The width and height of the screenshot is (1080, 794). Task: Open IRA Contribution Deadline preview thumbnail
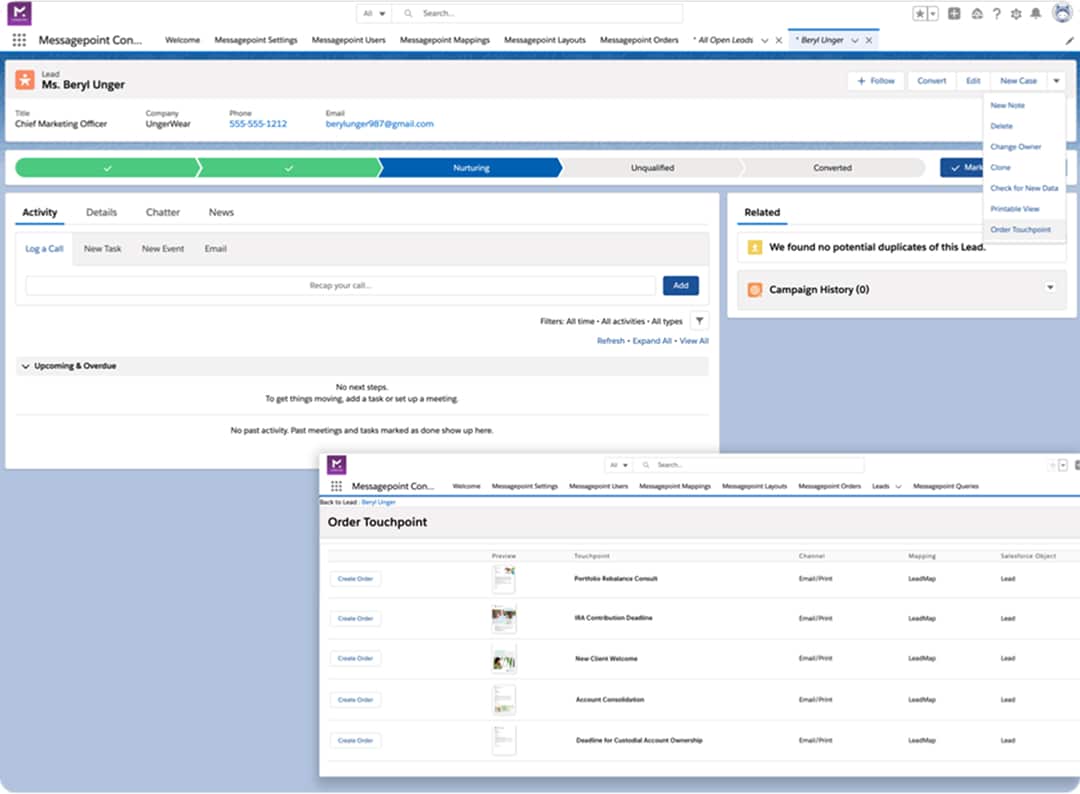click(x=504, y=619)
